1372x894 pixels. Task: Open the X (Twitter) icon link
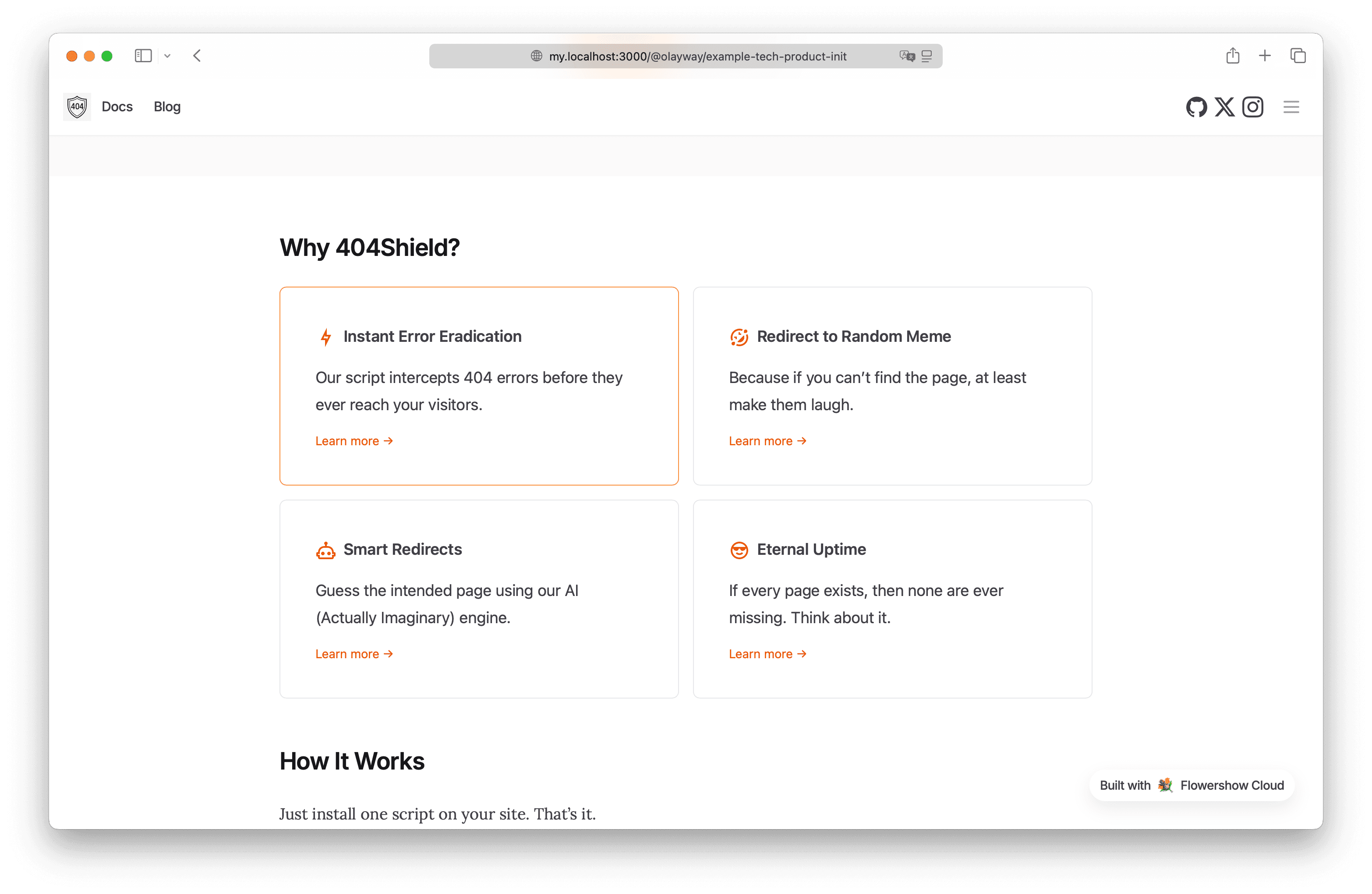pos(1224,106)
